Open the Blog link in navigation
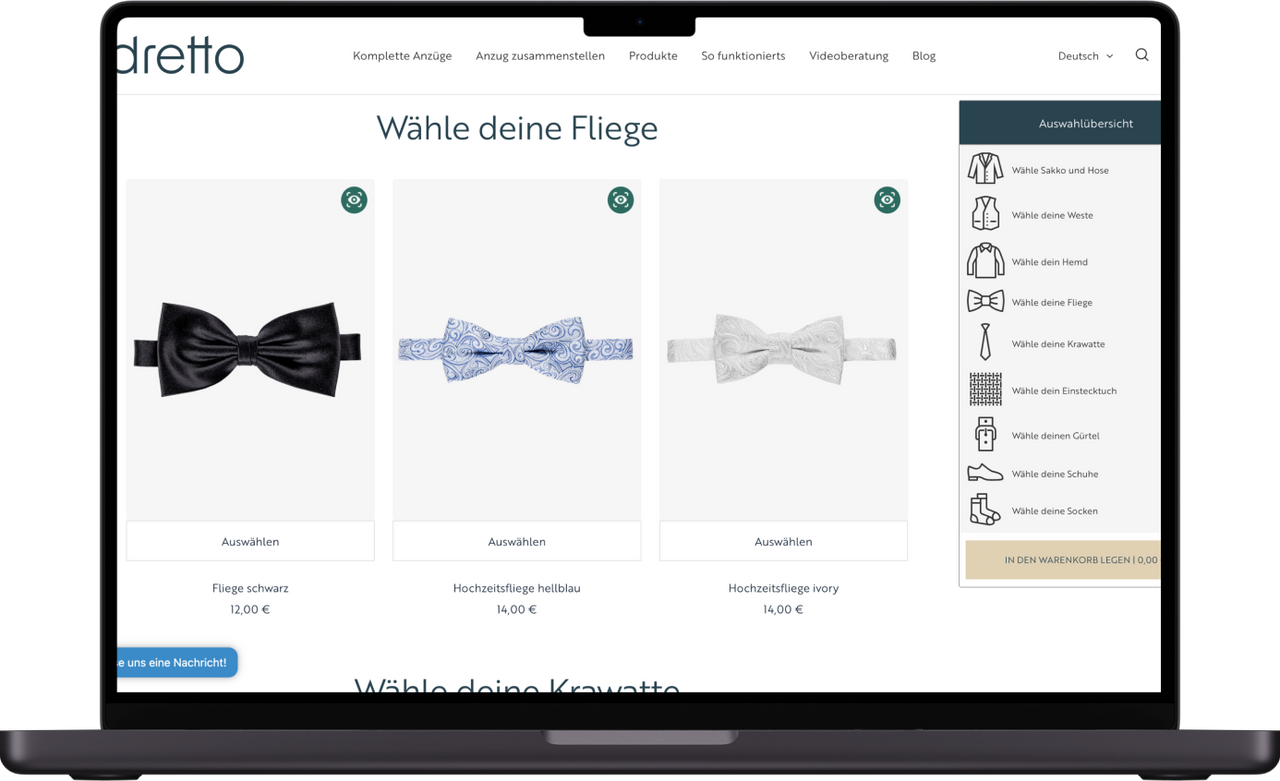Screen dimensions: 1280x781 click(924, 56)
